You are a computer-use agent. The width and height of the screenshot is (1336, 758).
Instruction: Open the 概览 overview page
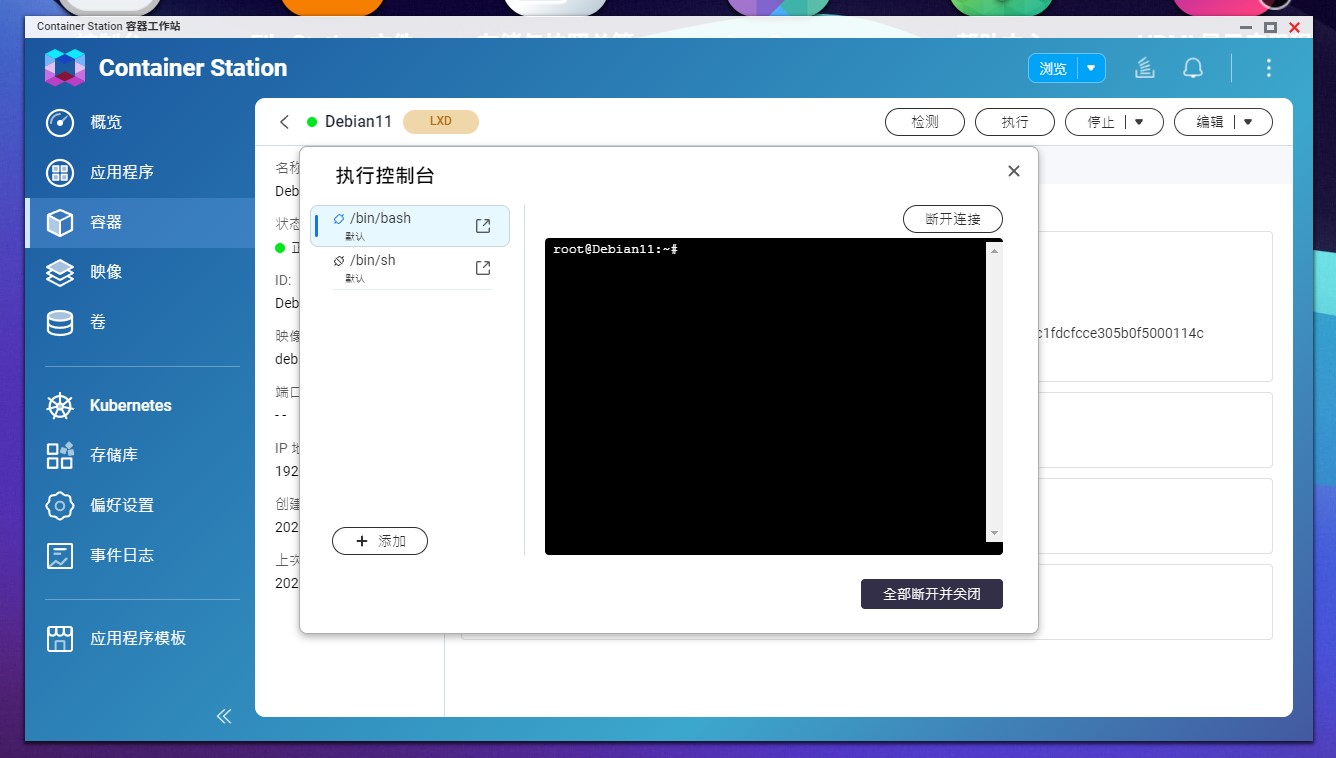click(x=106, y=122)
